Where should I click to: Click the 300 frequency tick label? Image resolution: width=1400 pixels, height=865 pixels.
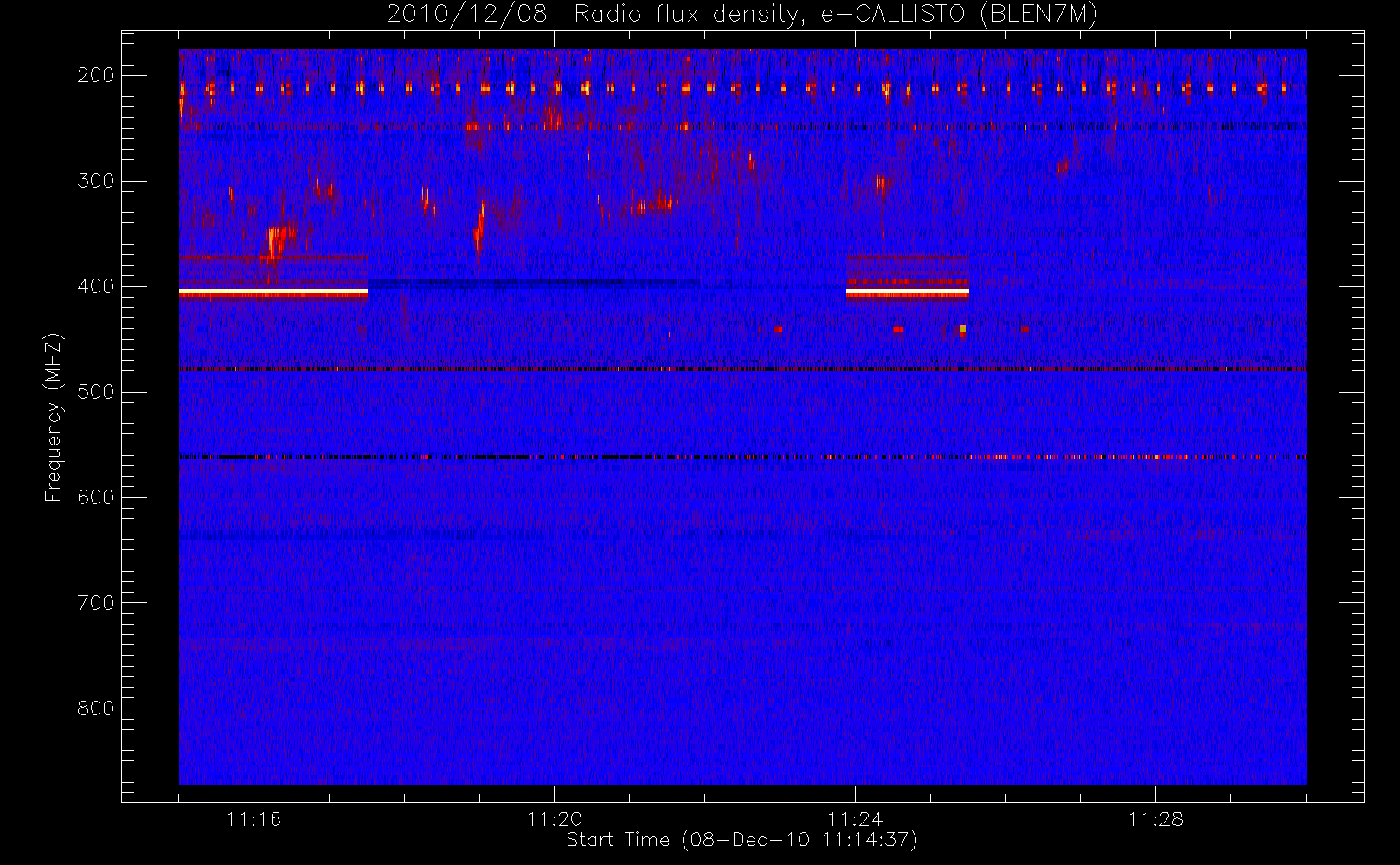[96, 181]
